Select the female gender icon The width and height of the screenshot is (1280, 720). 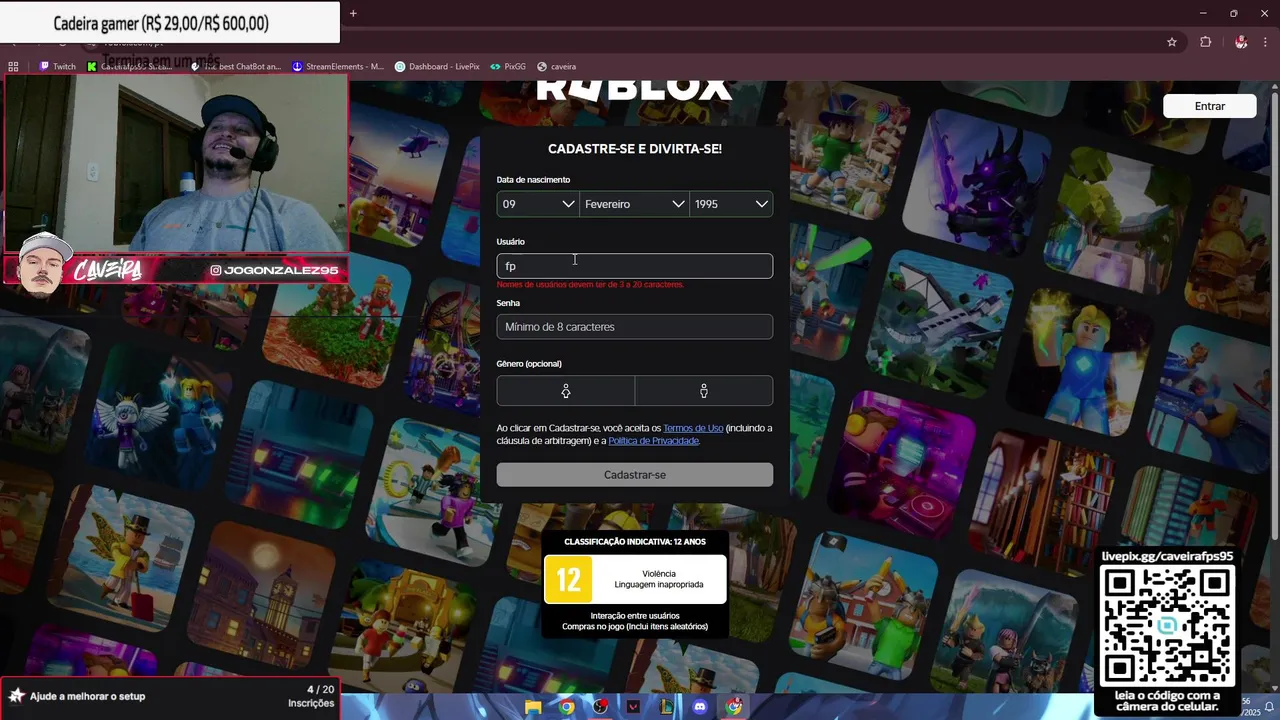click(x=566, y=391)
